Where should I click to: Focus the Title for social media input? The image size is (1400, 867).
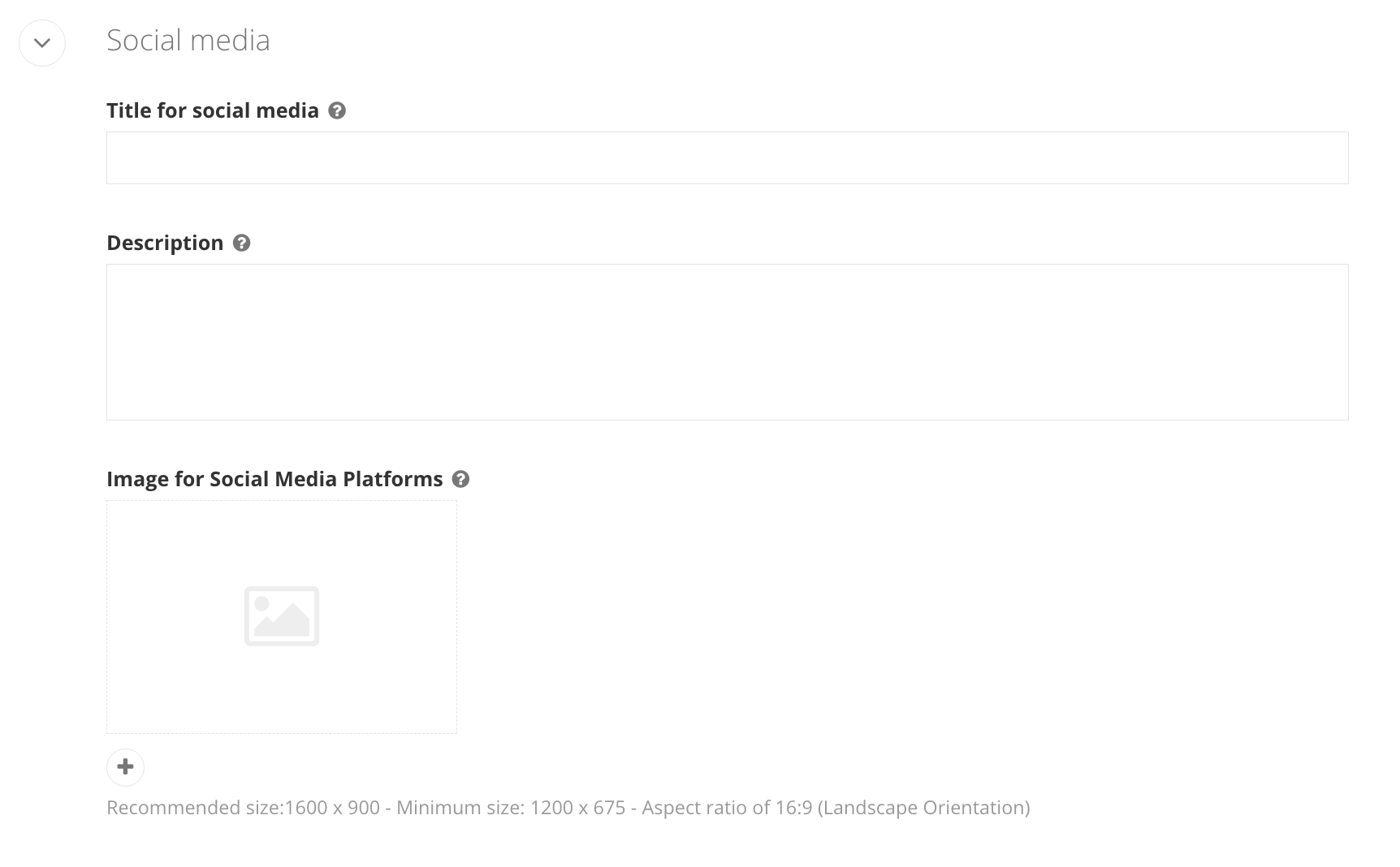click(x=727, y=158)
